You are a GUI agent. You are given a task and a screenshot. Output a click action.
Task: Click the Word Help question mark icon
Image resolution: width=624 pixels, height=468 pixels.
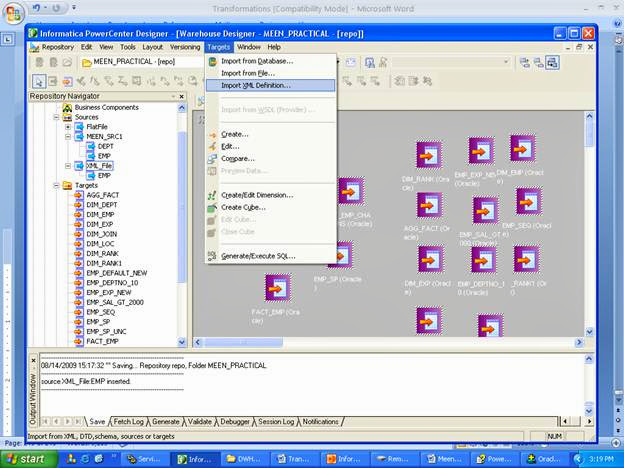click(x=617, y=24)
